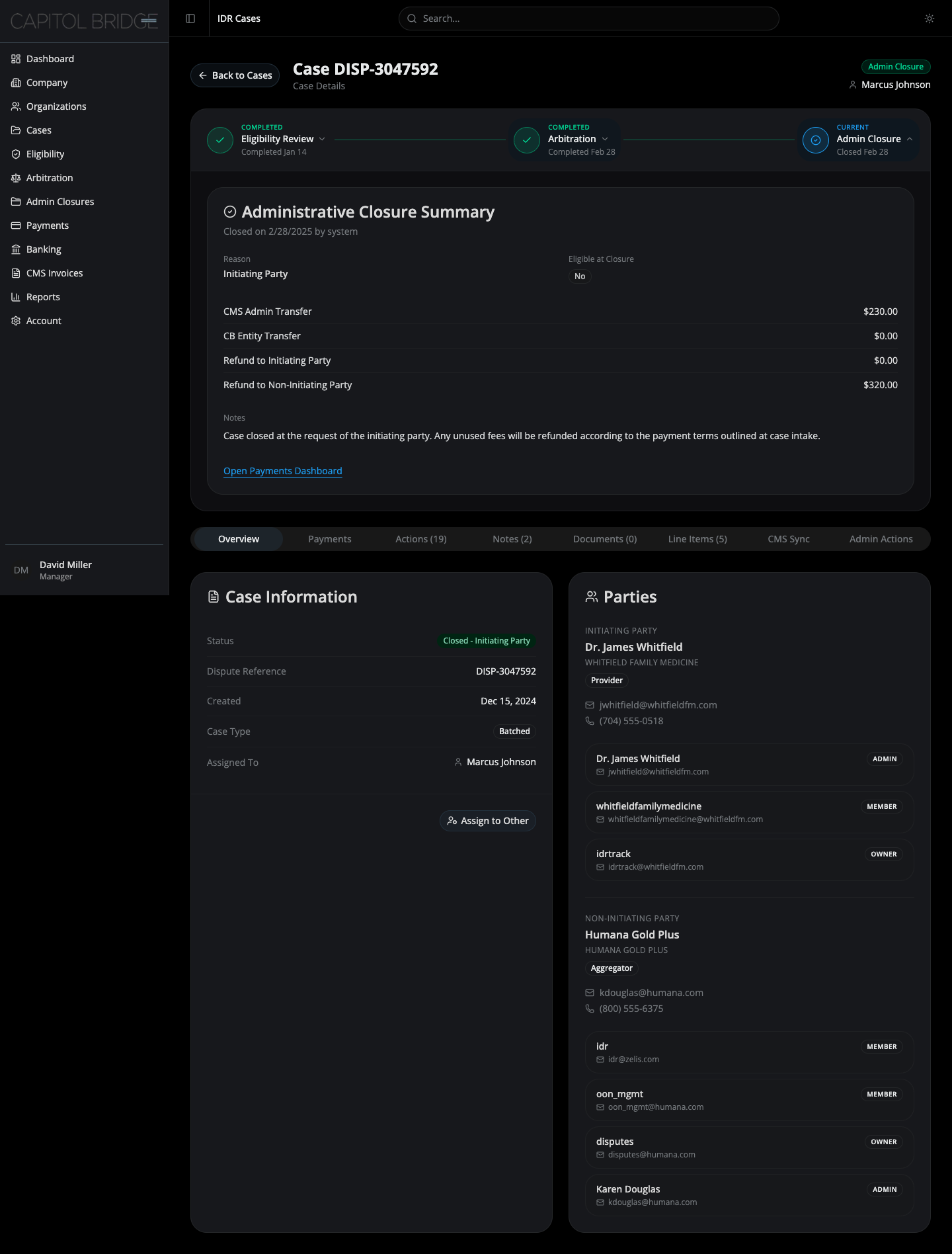The width and height of the screenshot is (952, 1254).
Task: Expand the Eligibility Review step chevron
Action: click(322, 139)
